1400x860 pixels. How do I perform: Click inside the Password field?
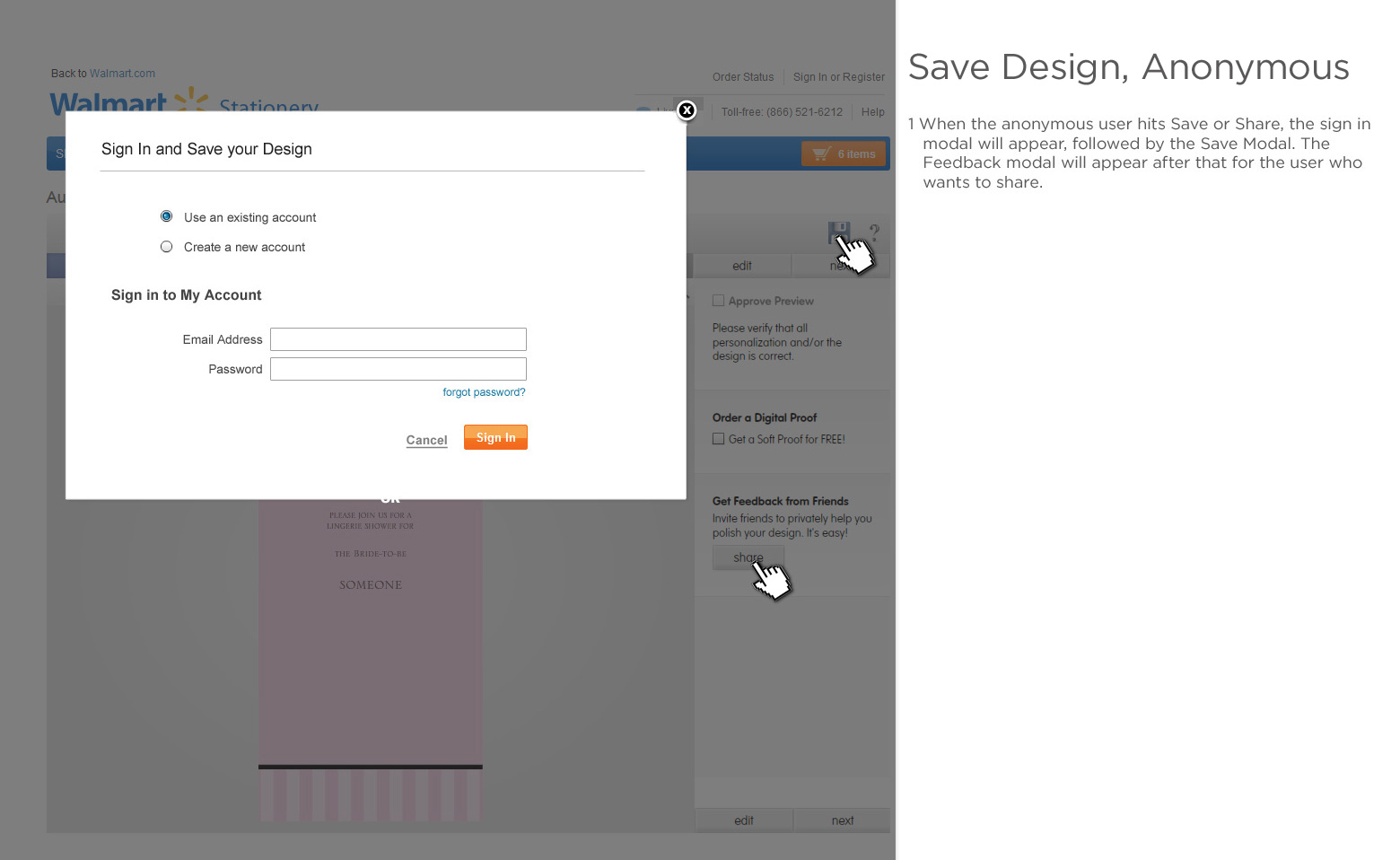click(x=398, y=369)
